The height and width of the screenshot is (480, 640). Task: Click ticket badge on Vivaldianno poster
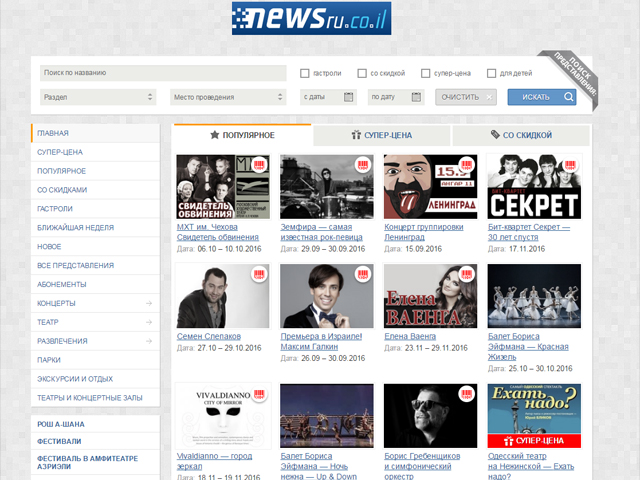click(x=259, y=394)
